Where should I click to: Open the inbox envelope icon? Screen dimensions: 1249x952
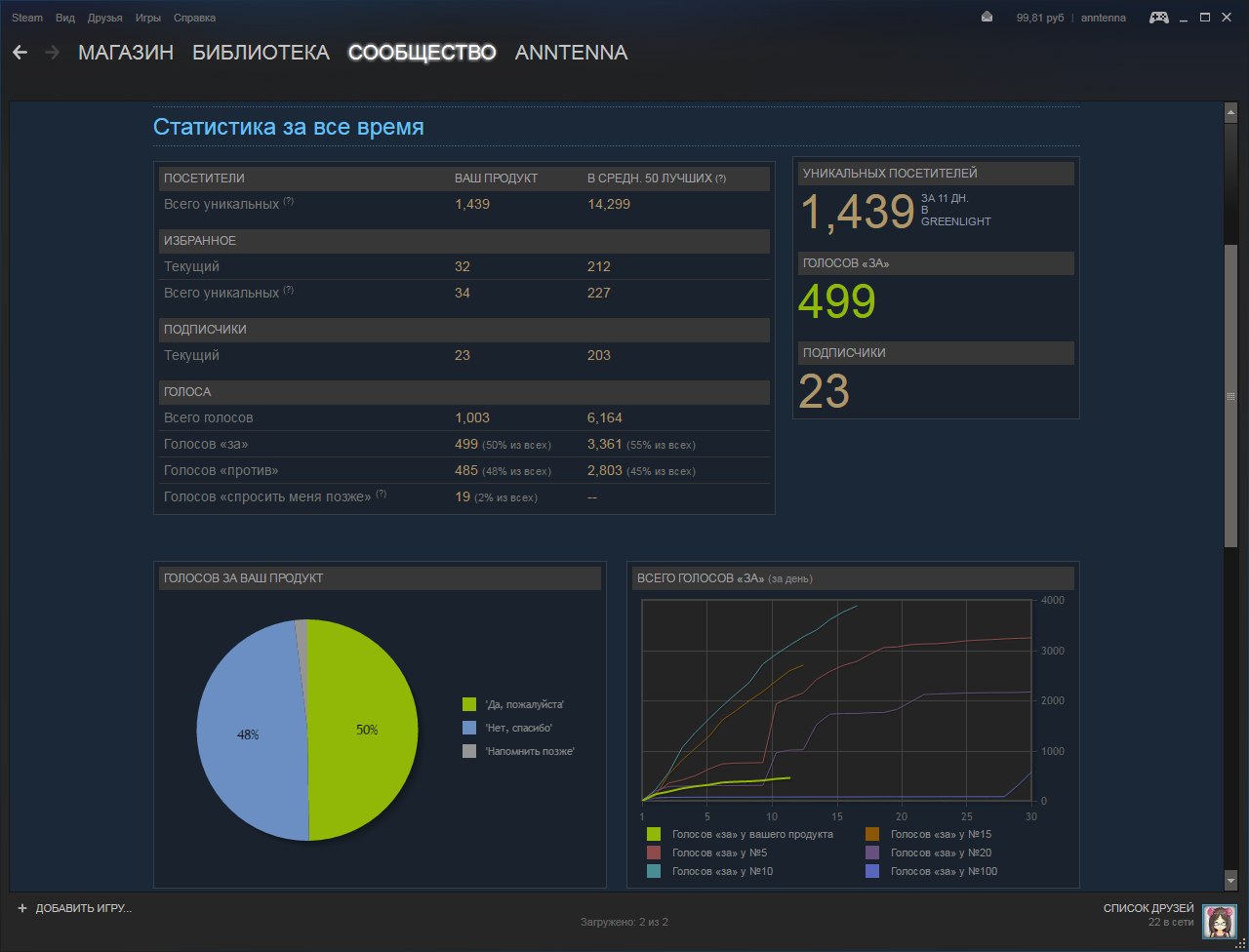pos(987,18)
